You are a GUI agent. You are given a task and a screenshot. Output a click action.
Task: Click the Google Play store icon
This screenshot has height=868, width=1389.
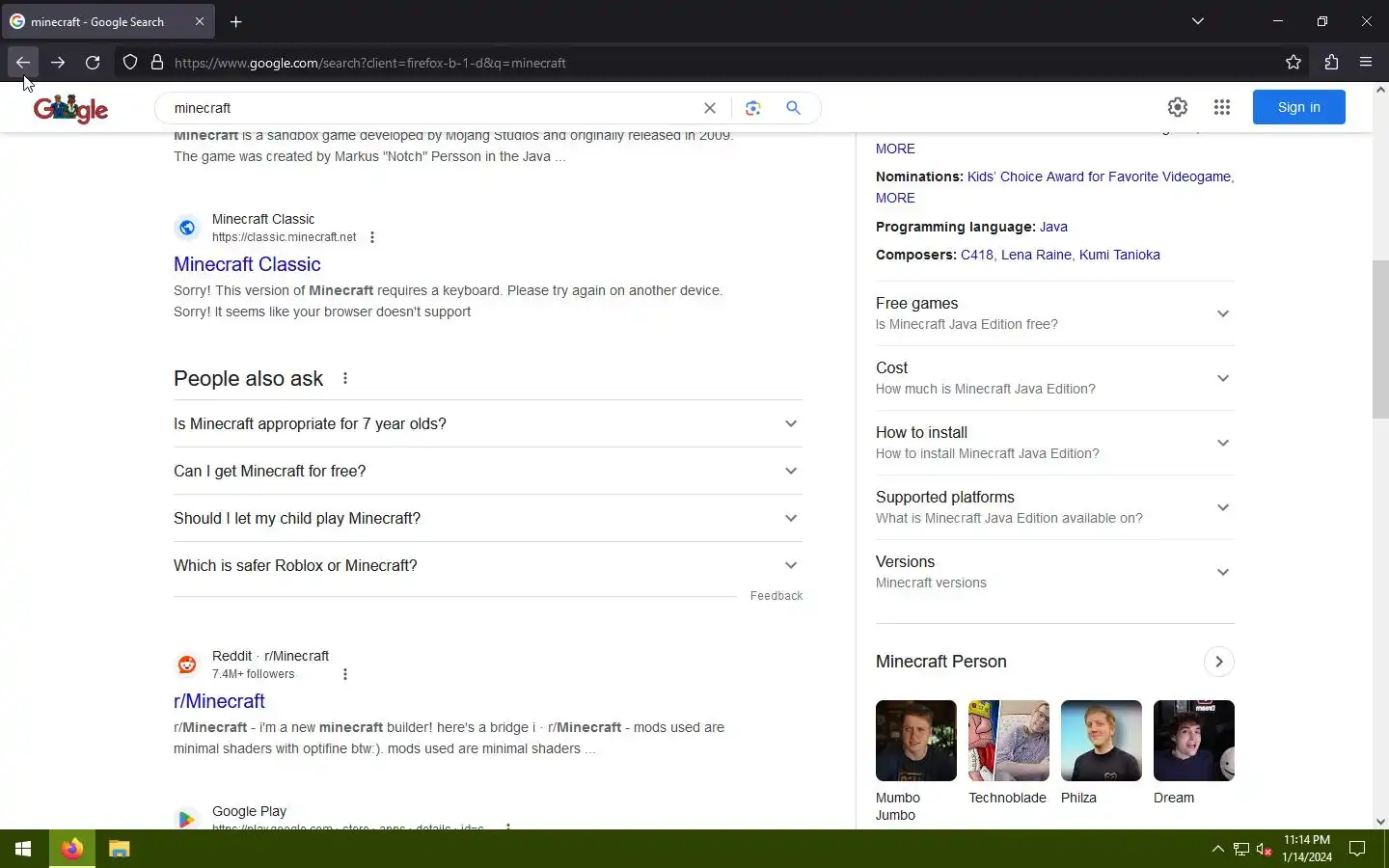(187, 819)
